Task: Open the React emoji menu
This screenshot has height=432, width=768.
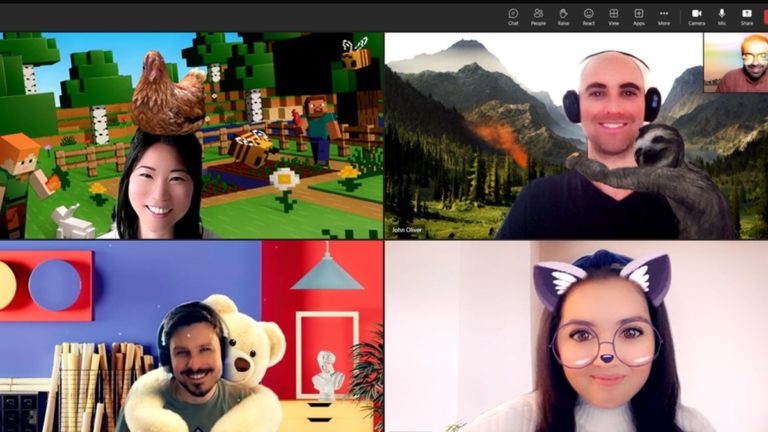Action: pos(588,17)
